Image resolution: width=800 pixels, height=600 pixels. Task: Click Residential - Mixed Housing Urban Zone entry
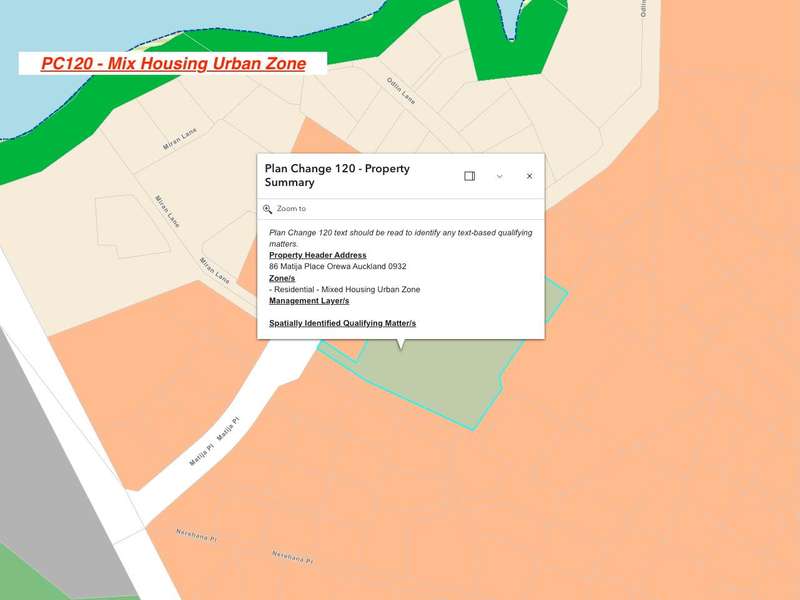(344, 289)
